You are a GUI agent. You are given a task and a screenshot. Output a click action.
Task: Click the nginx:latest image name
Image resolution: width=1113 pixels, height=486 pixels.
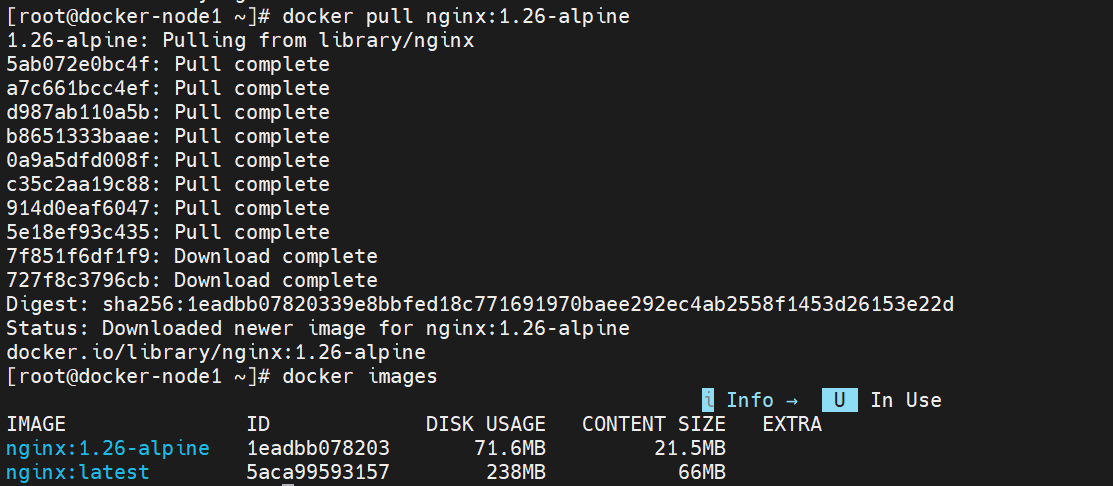78,473
